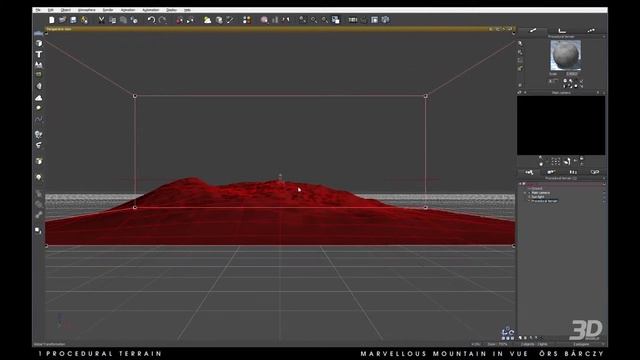The height and width of the screenshot is (360, 640).
Task: Cut selection with the scissors icon
Action: click(x=101, y=20)
